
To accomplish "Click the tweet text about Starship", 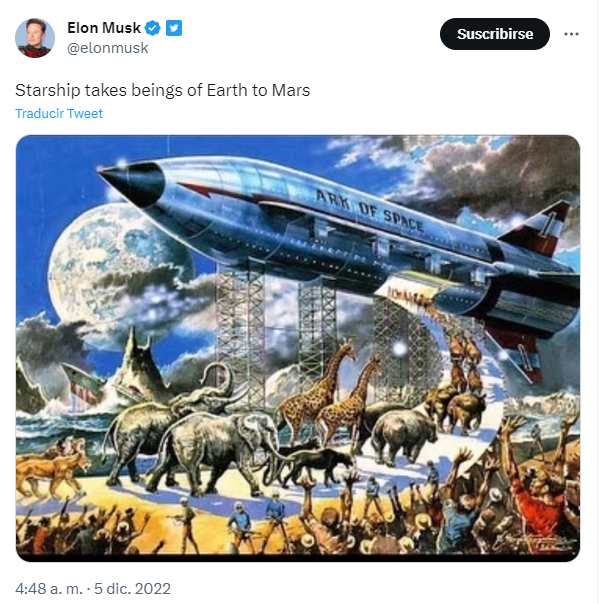I will point(163,90).
